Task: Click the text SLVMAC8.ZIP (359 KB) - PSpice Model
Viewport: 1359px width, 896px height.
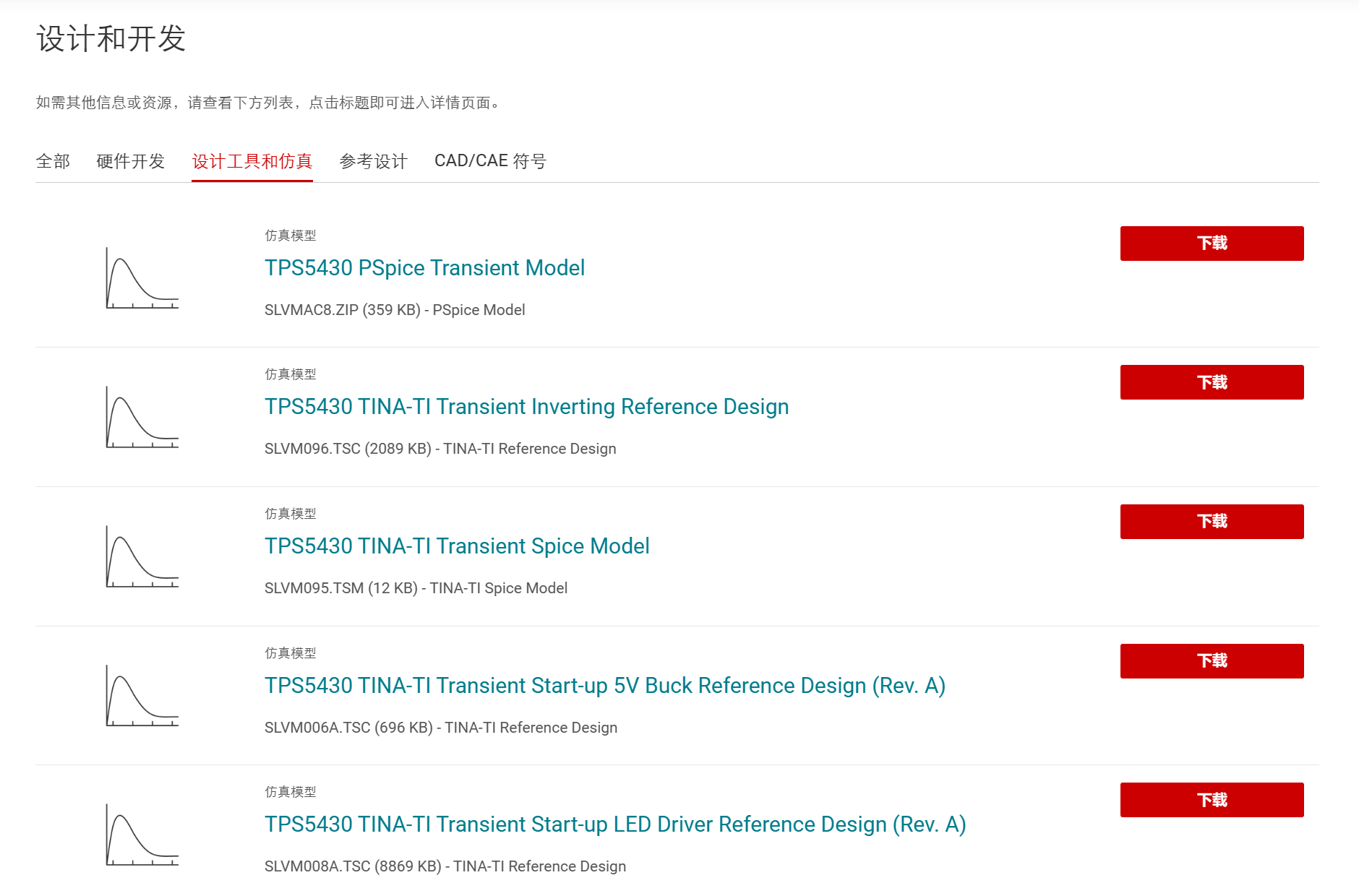Action: pos(395,310)
